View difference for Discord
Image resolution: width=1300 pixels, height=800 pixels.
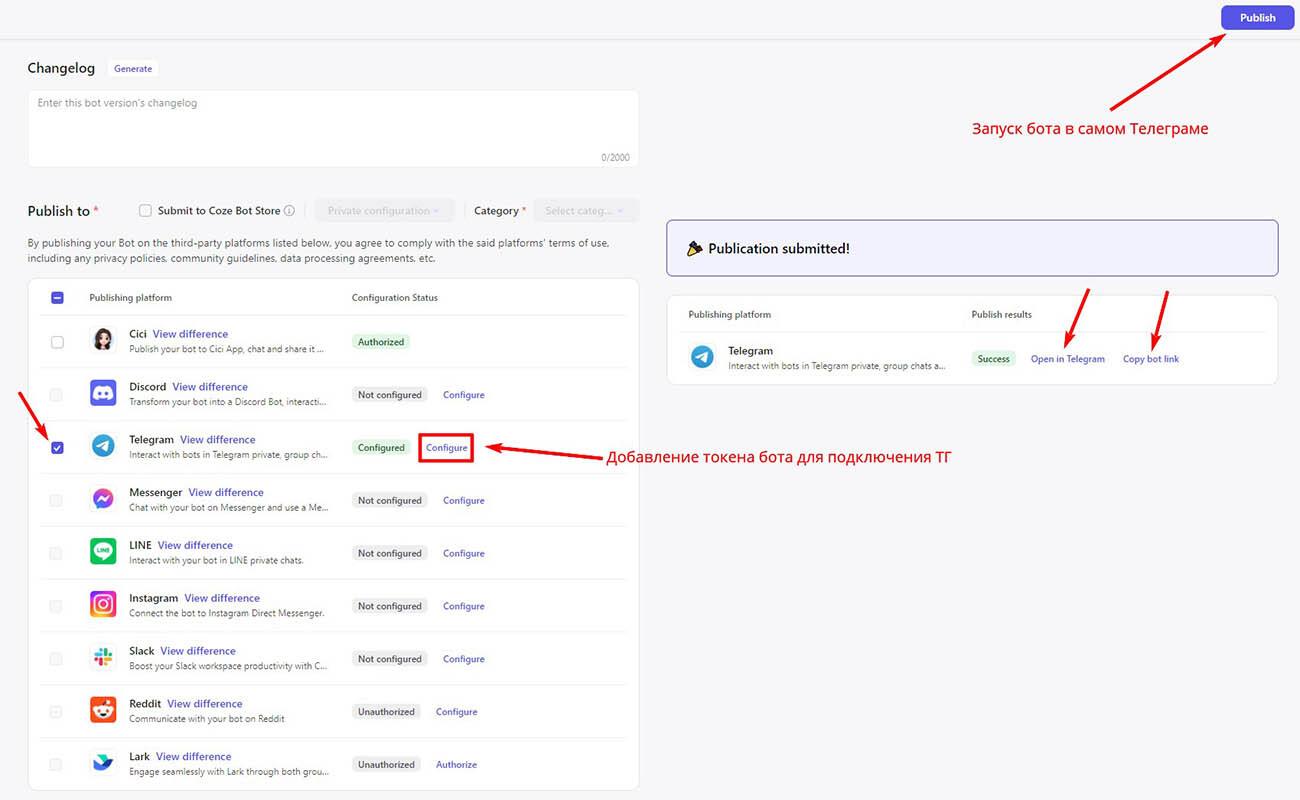pyautogui.click(x=210, y=387)
